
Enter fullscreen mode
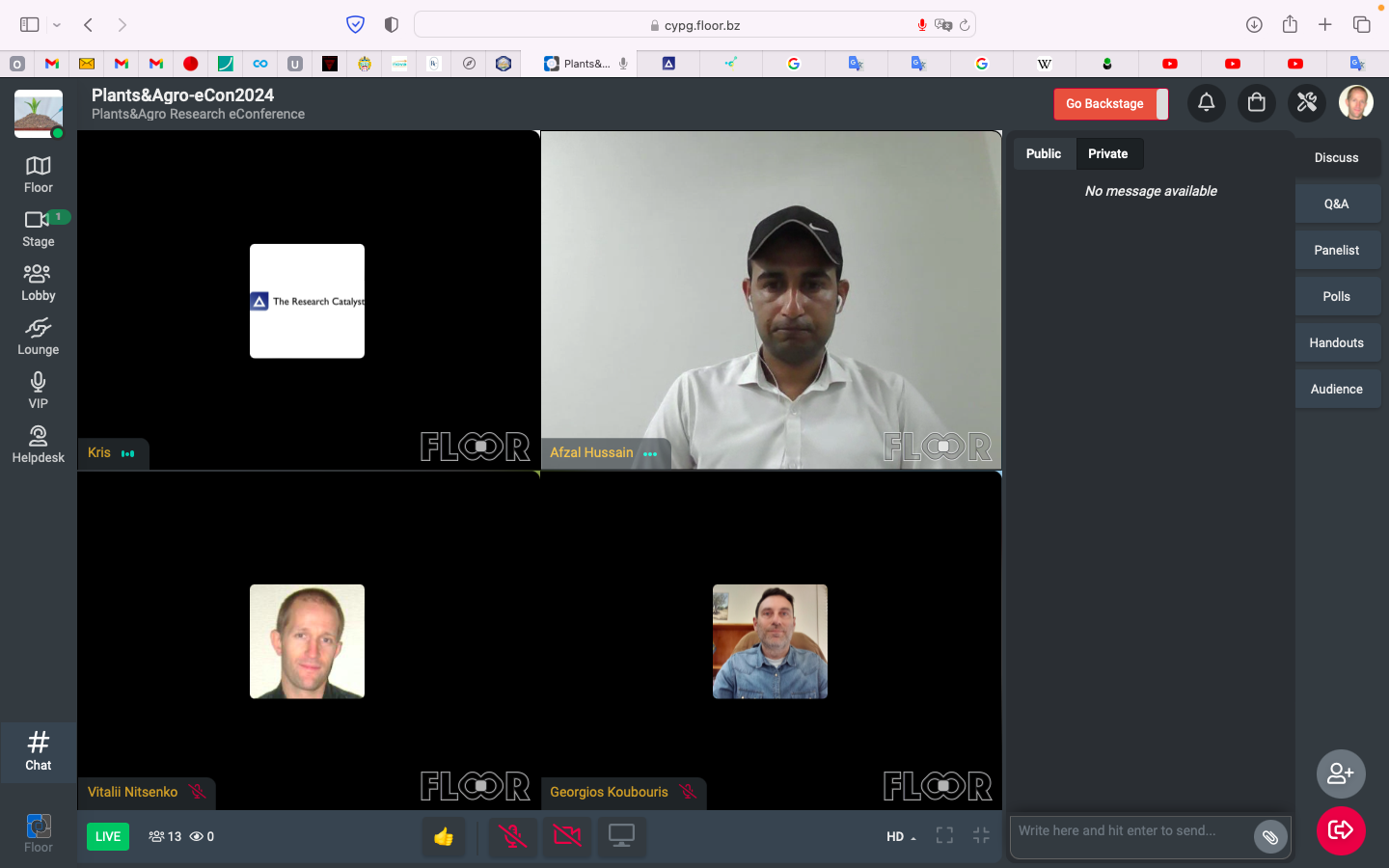click(x=944, y=836)
